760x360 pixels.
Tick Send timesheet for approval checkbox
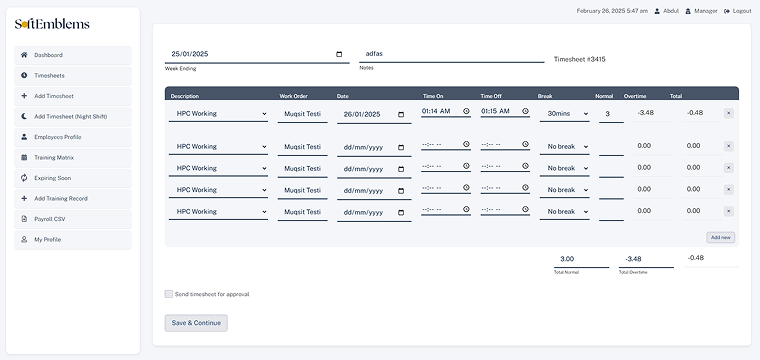click(169, 294)
